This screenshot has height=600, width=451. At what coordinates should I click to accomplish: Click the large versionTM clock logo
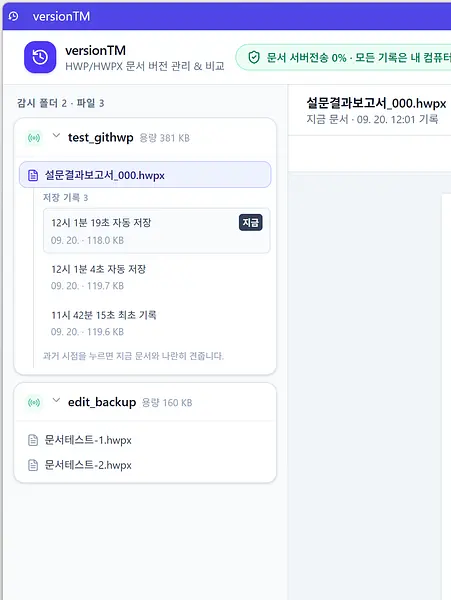point(40,57)
